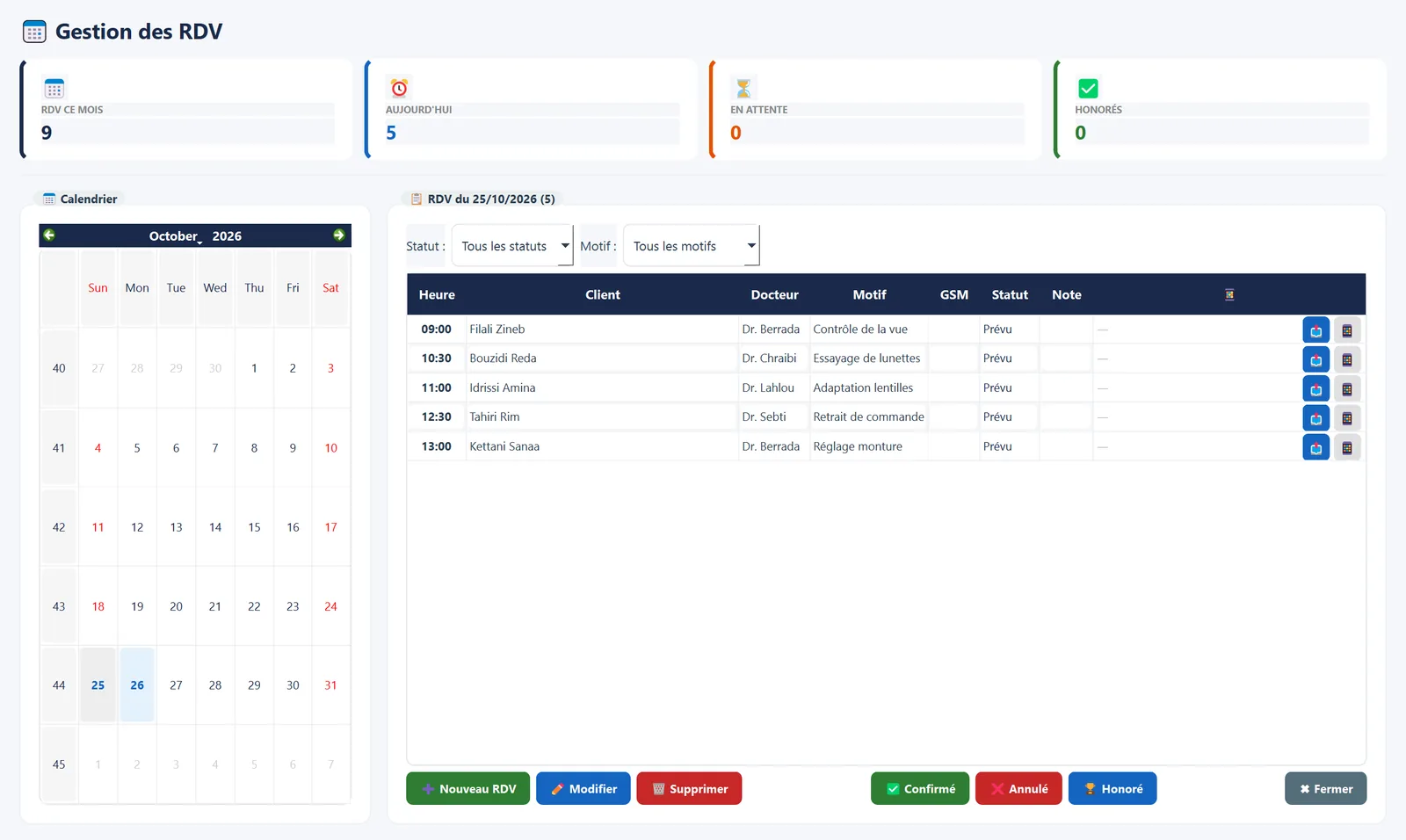Click blue outbox icon for Tahiri Rim
The height and width of the screenshot is (840, 1406).
tap(1315, 418)
